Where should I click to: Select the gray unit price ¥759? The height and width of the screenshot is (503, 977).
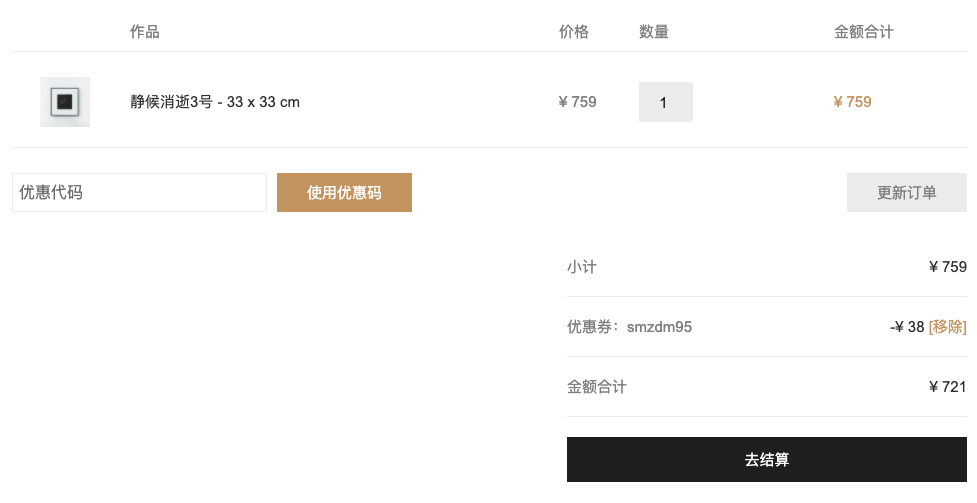tap(578, 102)
